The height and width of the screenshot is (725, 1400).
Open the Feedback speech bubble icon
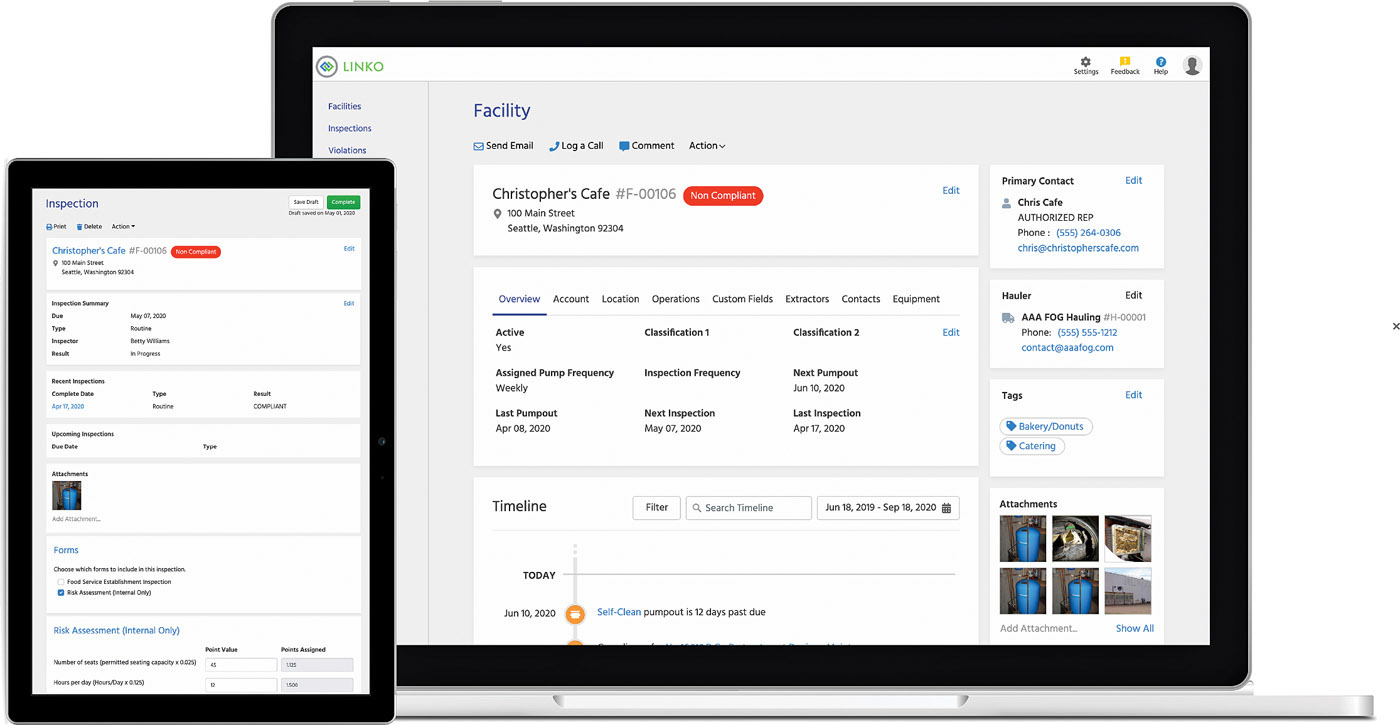click(1125, 62)
